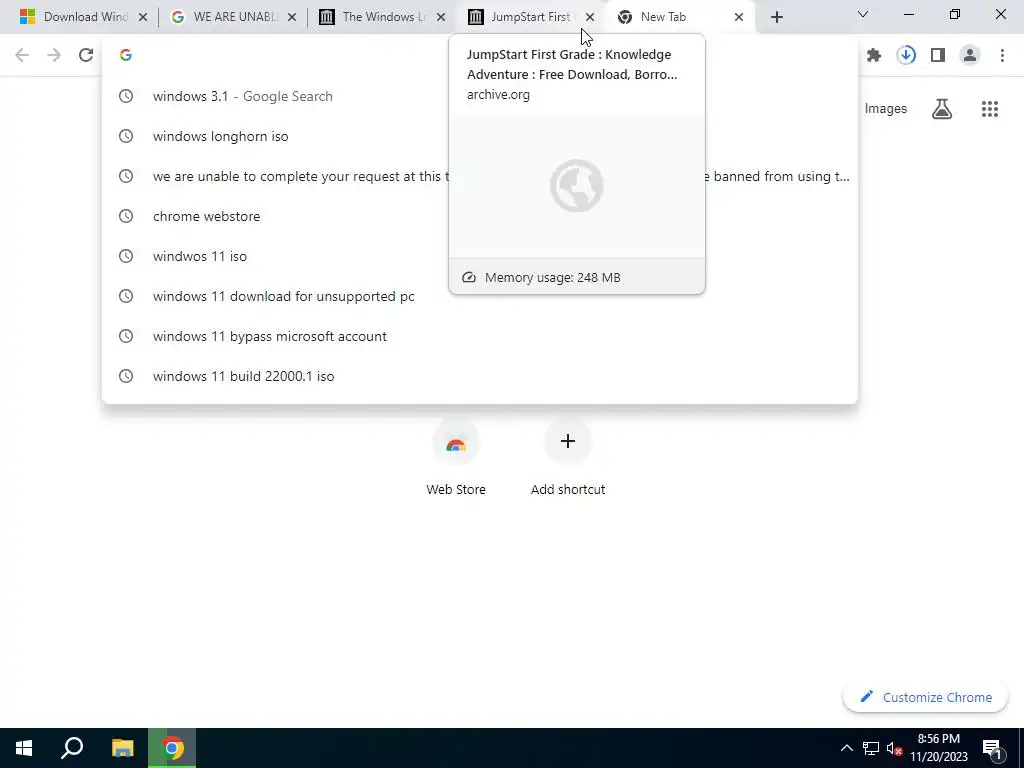1024x768 pixels.
Task: Choose 'windows 11 download for unsupported pc'
Action: click(x=480, y=296)
